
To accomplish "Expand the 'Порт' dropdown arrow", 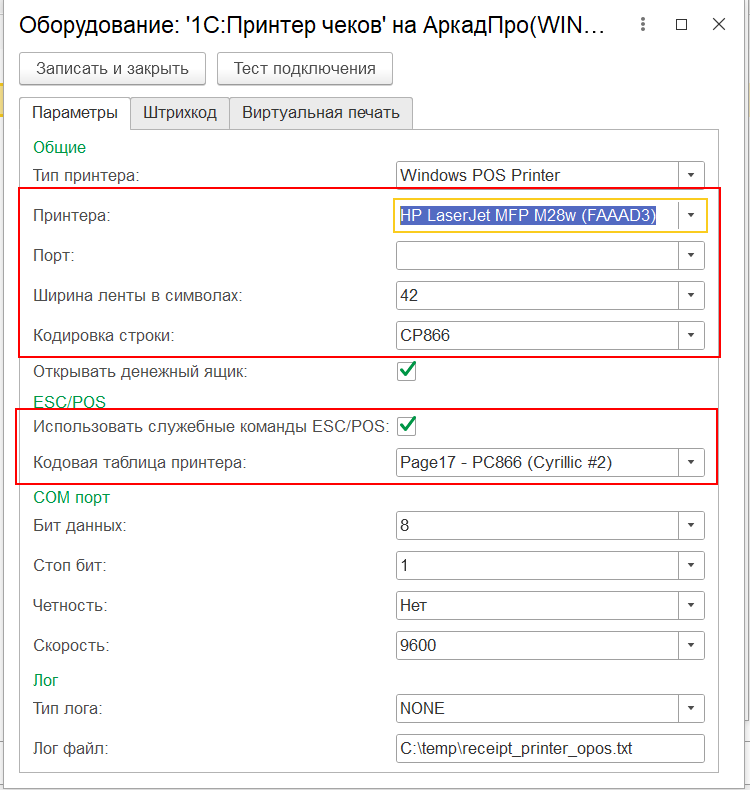I will click(x=690, y=256).
